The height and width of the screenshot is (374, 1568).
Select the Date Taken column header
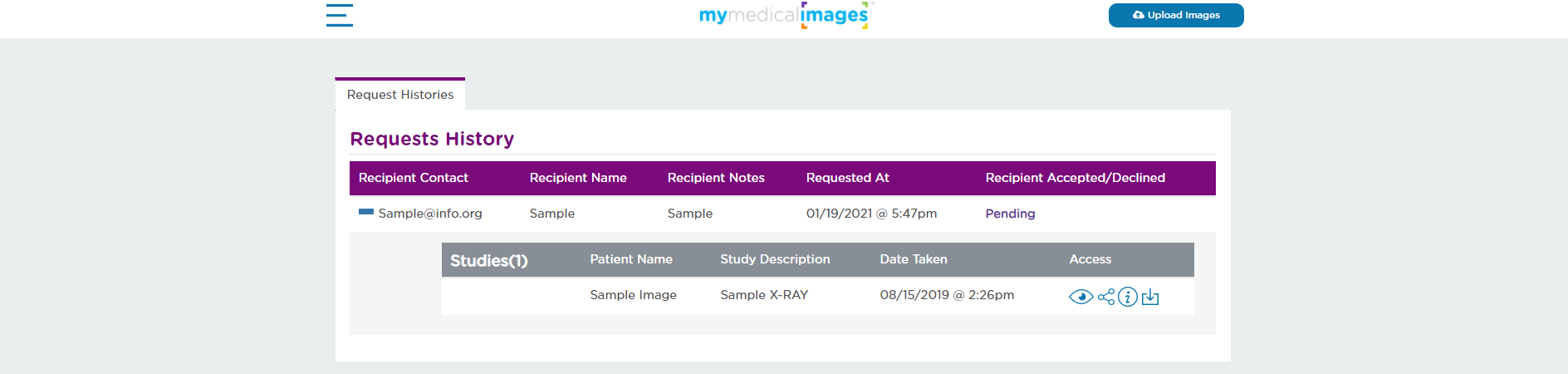[914, 259]
